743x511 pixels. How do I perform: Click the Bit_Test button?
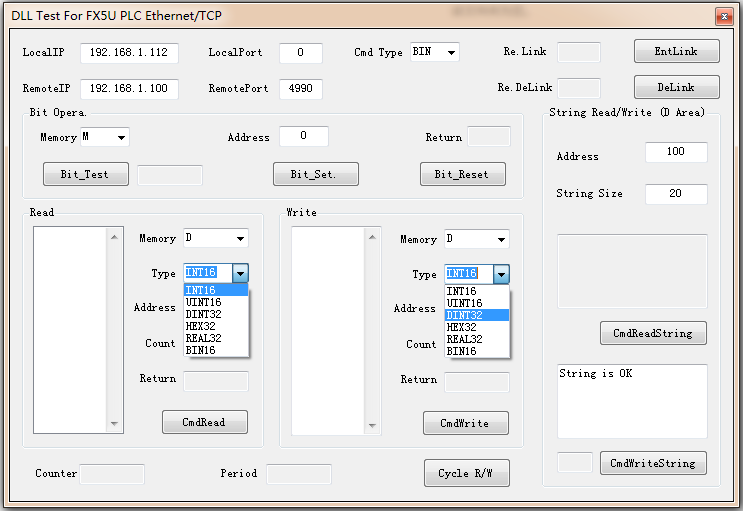click(85, 174)
